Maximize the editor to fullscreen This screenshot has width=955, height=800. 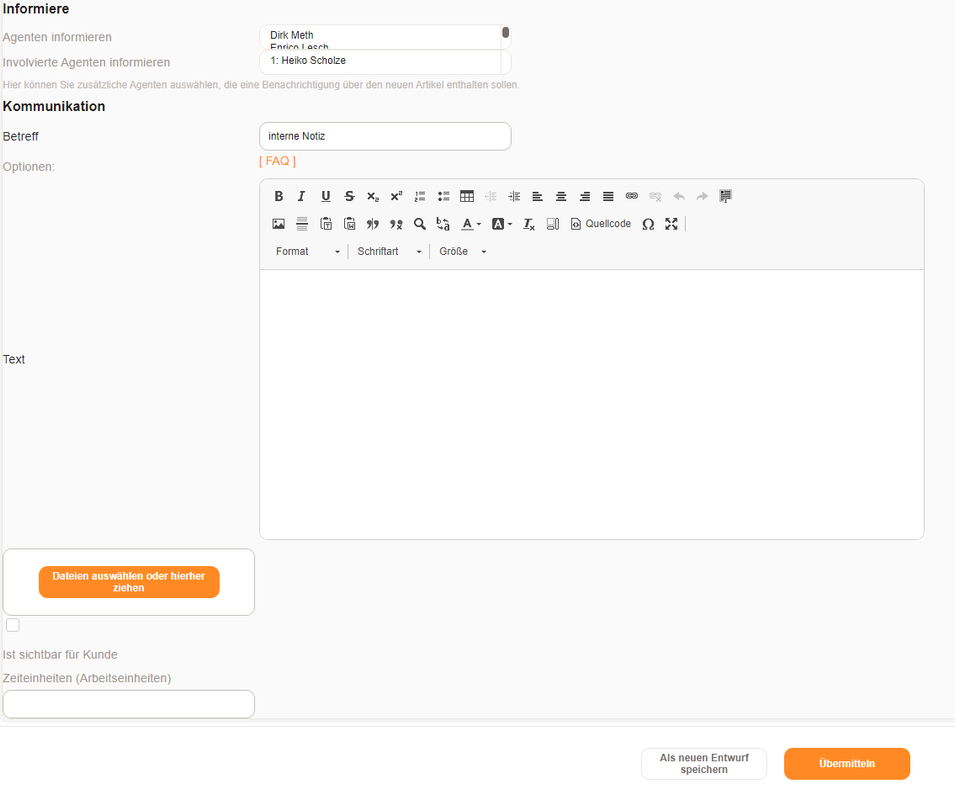(x=671, y=224)
